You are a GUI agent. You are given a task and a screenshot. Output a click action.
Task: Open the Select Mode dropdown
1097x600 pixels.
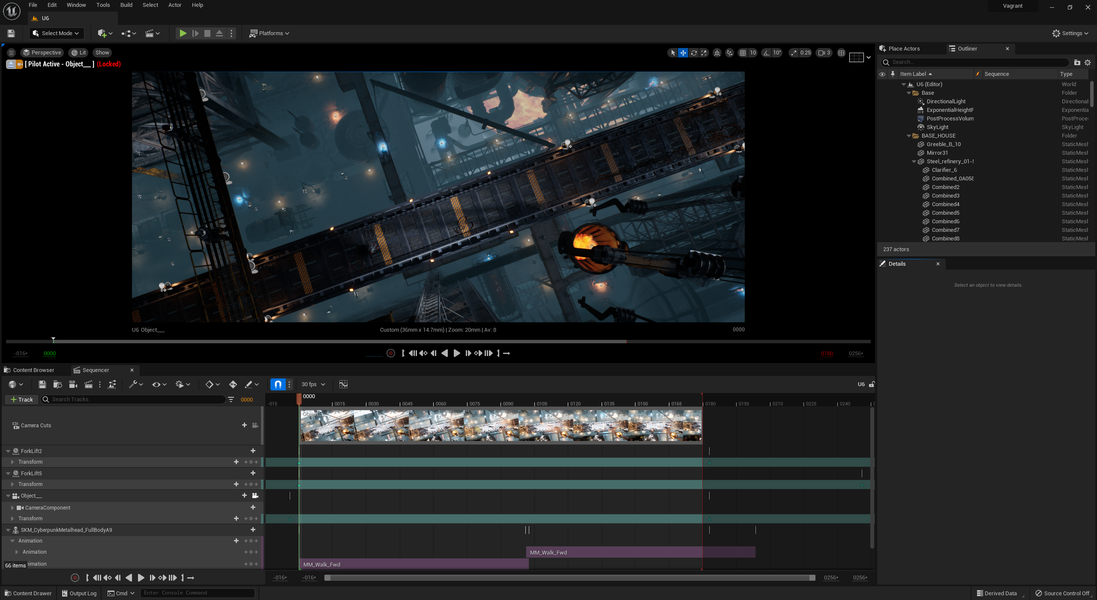pyautogui.click(x=57, y=33)
